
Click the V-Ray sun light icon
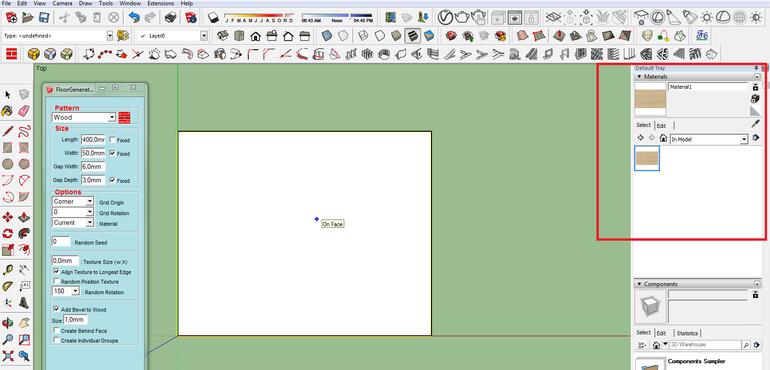pyautogui.click(x=707, y=18)
